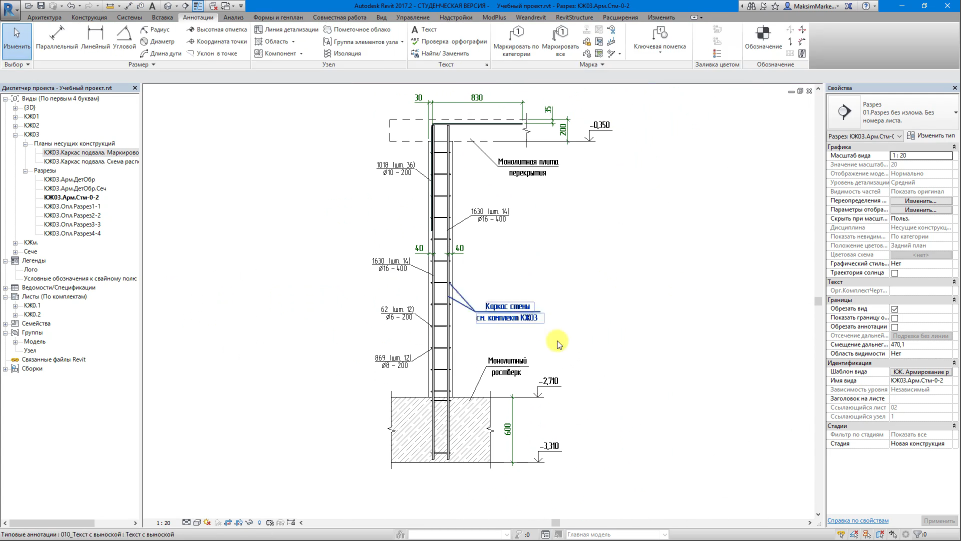Open the Конструкция ribbon tab

click(x=89, y=17)
